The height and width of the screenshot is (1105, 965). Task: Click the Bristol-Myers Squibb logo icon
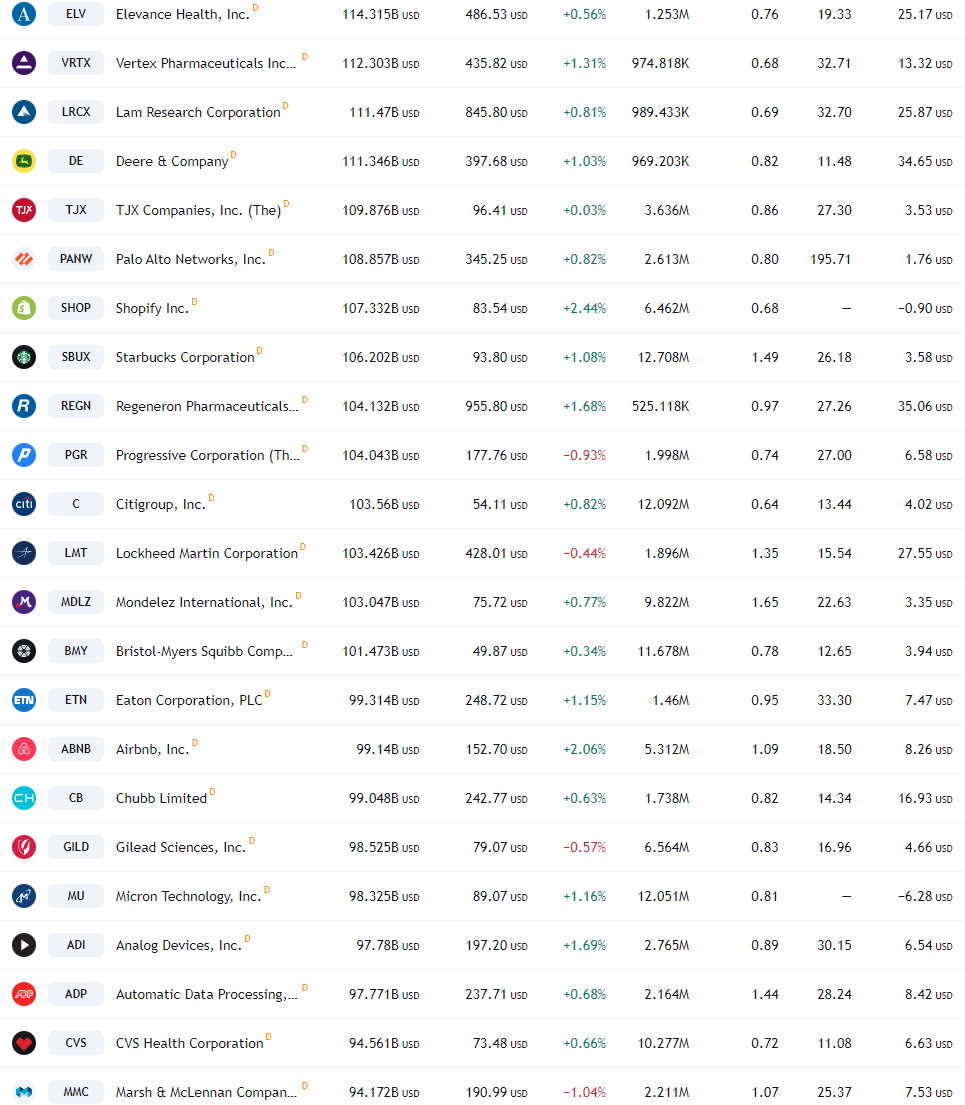pos(24,650)
